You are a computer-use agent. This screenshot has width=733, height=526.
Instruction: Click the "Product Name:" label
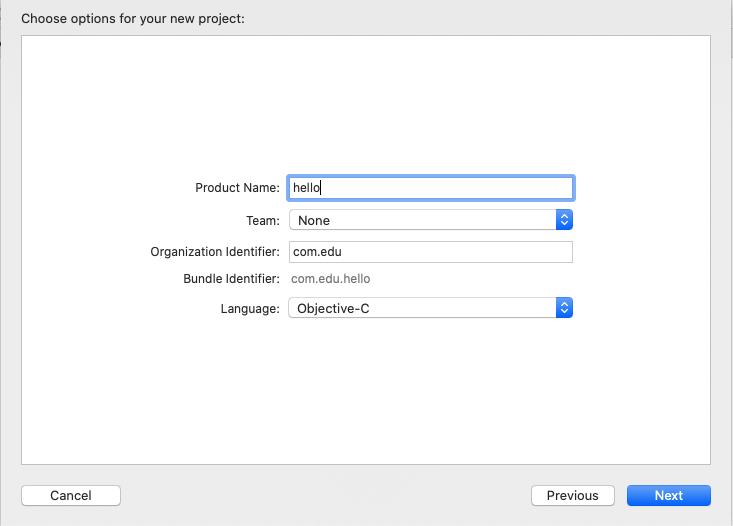[237, 188]
